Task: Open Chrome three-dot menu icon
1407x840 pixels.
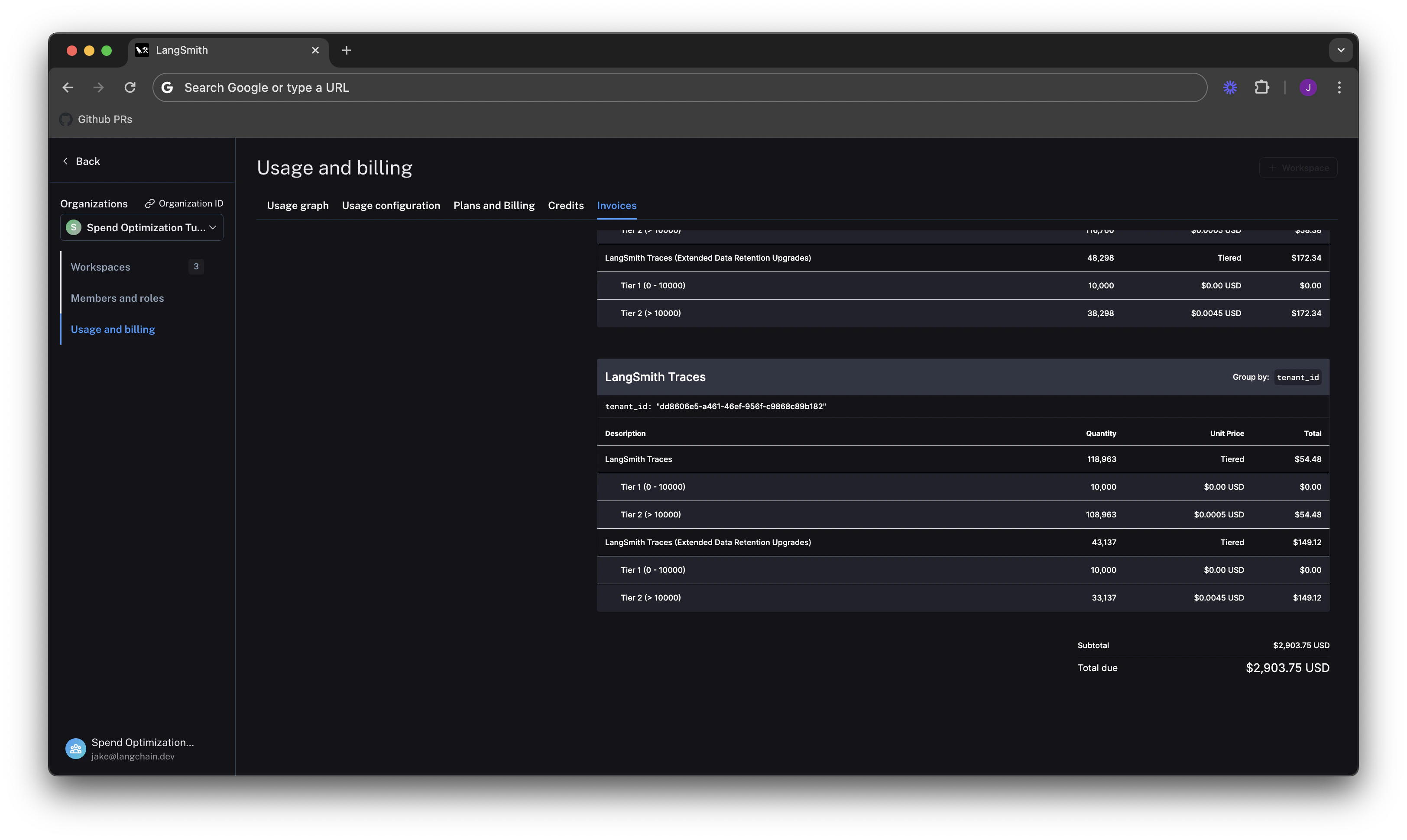Action: tap(1339, 88)
